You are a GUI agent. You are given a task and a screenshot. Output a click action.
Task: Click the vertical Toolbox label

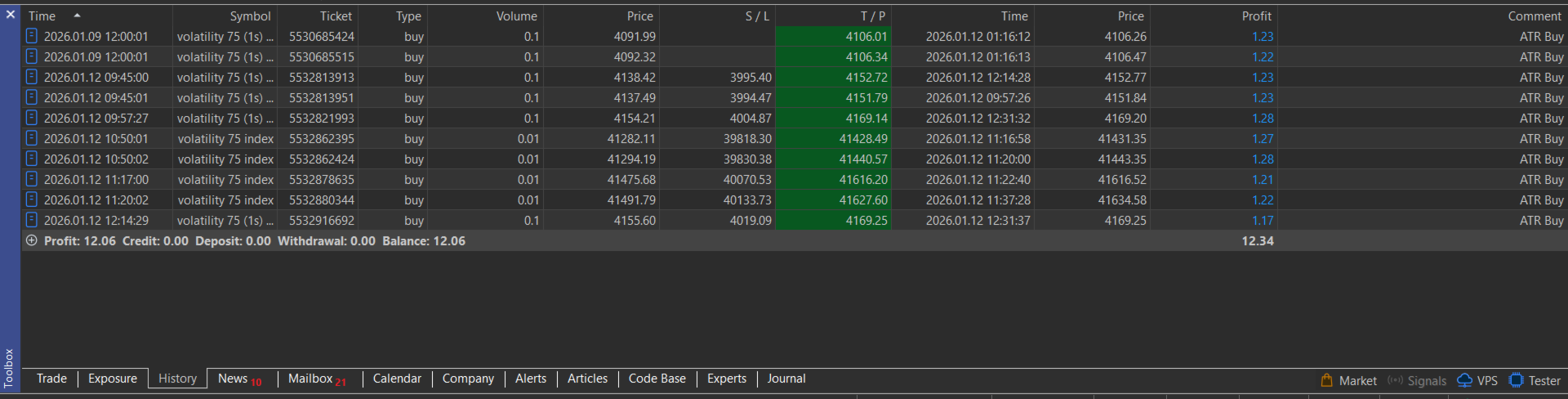point(9,367)
